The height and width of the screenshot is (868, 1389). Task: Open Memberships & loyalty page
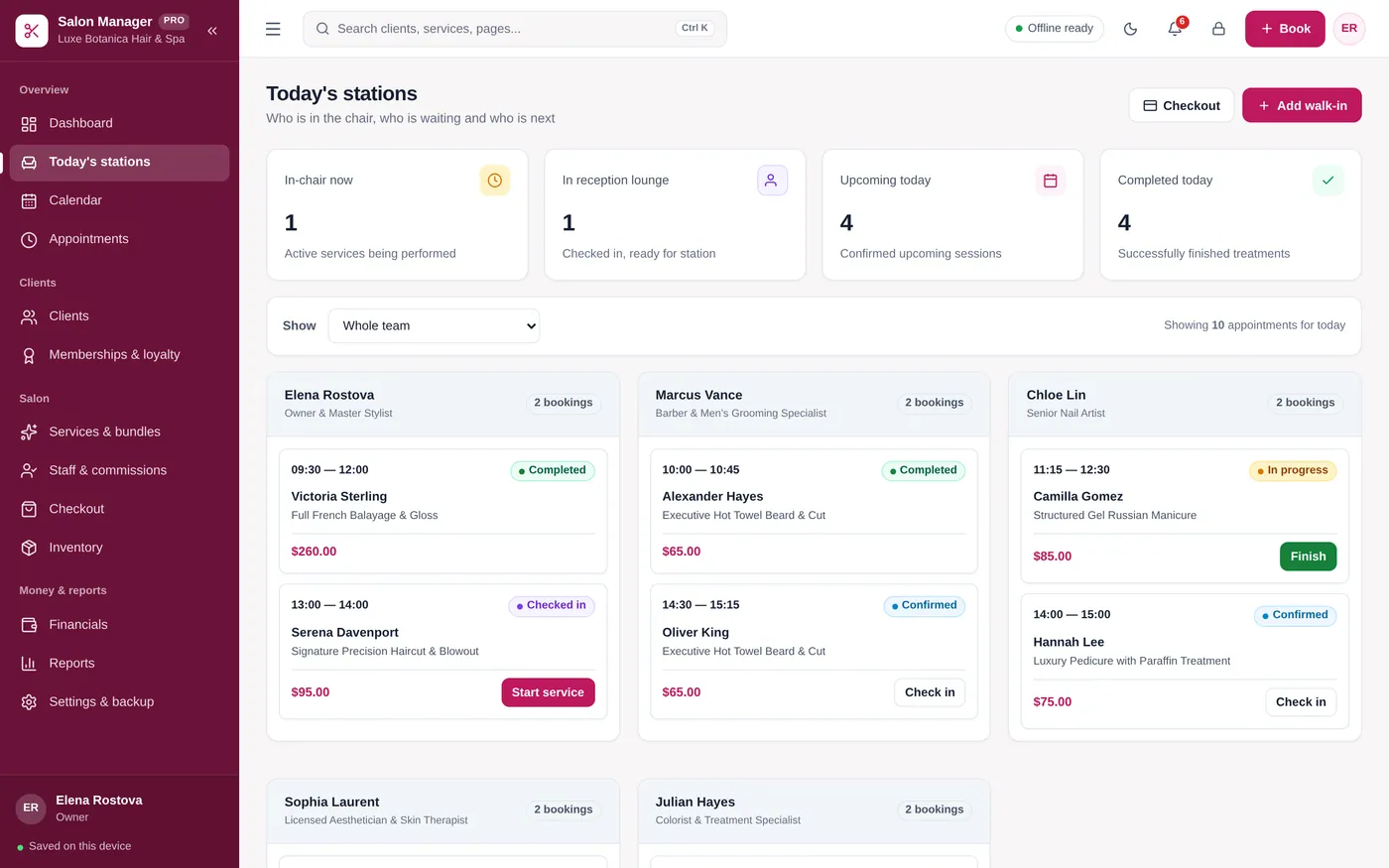click(119, 355)
